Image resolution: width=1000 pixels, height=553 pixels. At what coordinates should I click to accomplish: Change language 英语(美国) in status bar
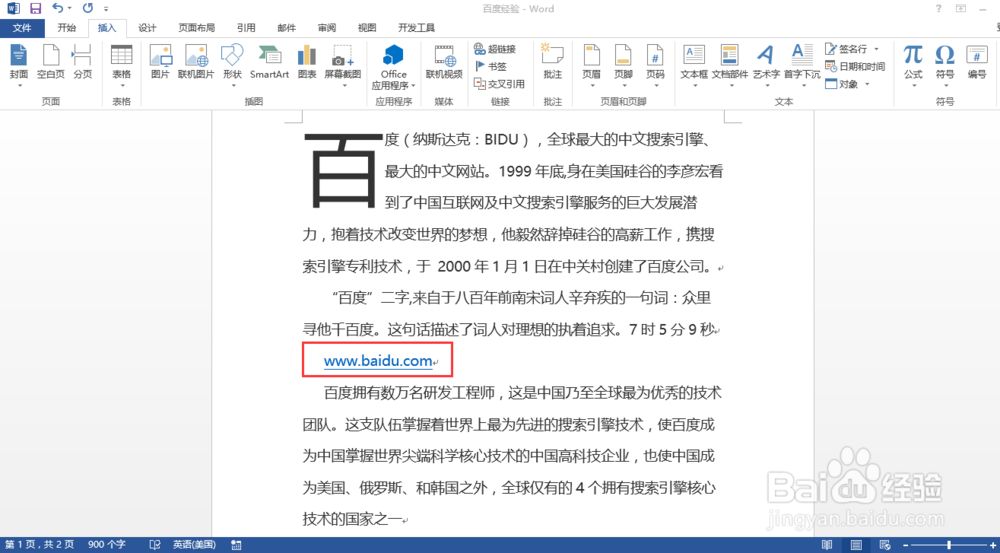pos(194,545)
